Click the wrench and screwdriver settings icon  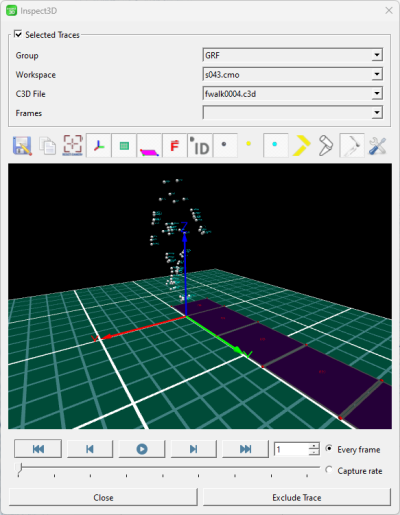378,146
